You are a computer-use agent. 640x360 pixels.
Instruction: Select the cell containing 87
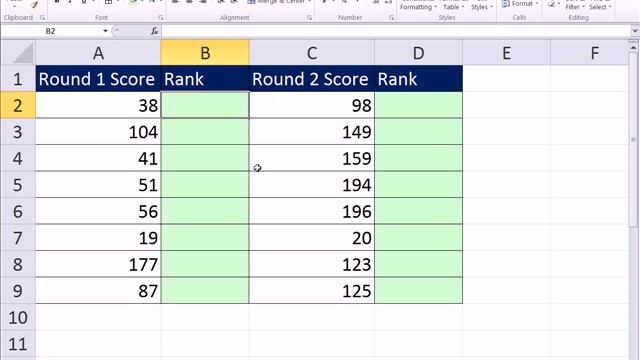click(98, 291)
